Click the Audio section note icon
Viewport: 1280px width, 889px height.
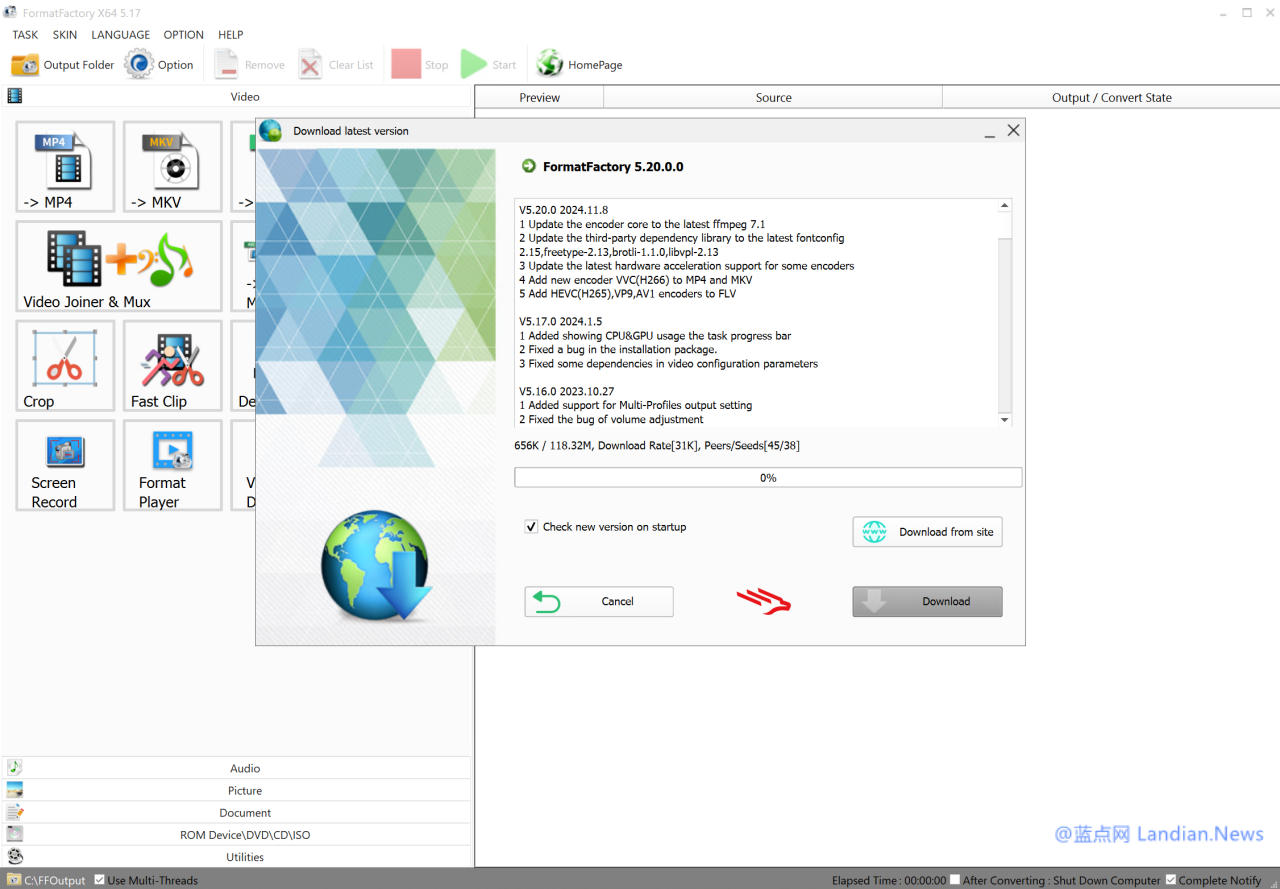click(x=14, y=767)
